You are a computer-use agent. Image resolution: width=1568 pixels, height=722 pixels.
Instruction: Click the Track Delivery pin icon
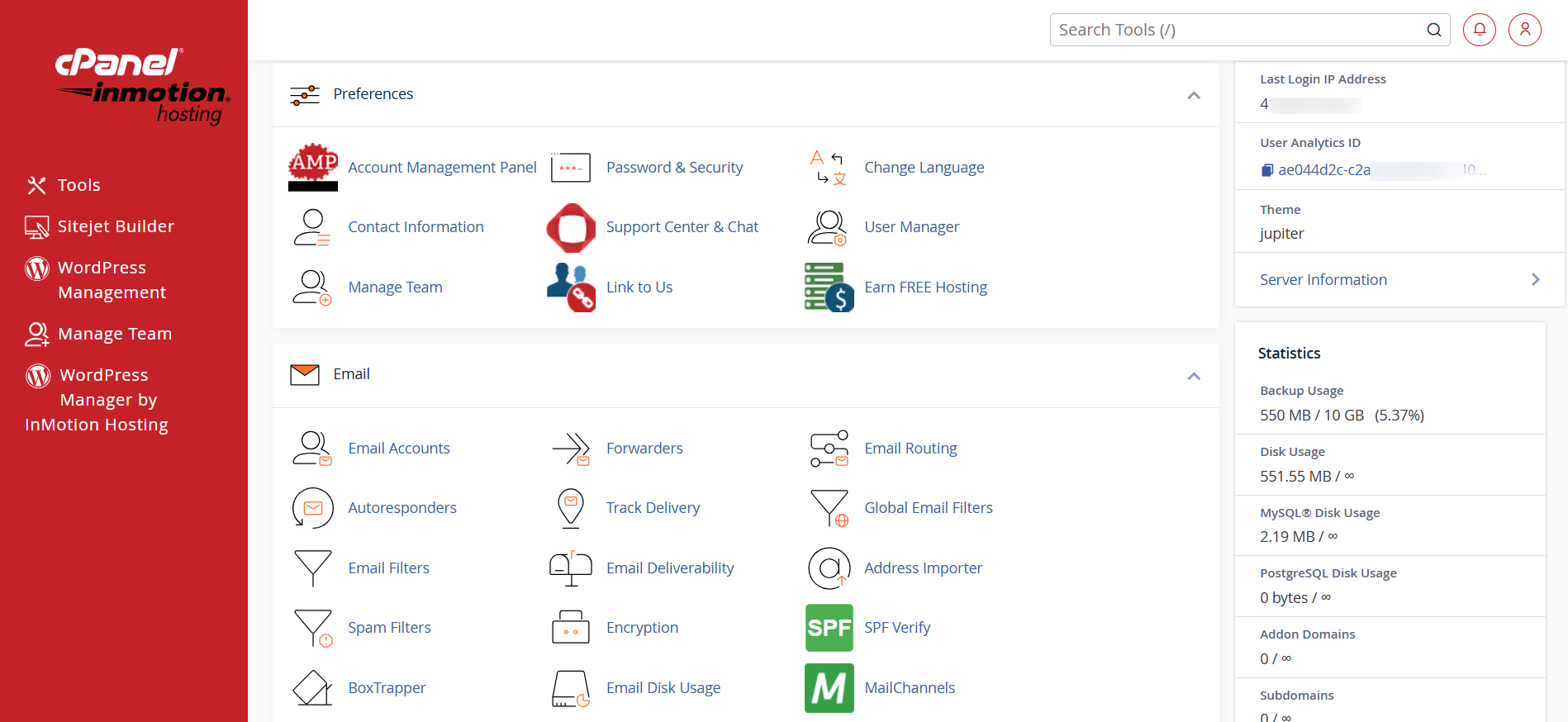pos(571,508)
